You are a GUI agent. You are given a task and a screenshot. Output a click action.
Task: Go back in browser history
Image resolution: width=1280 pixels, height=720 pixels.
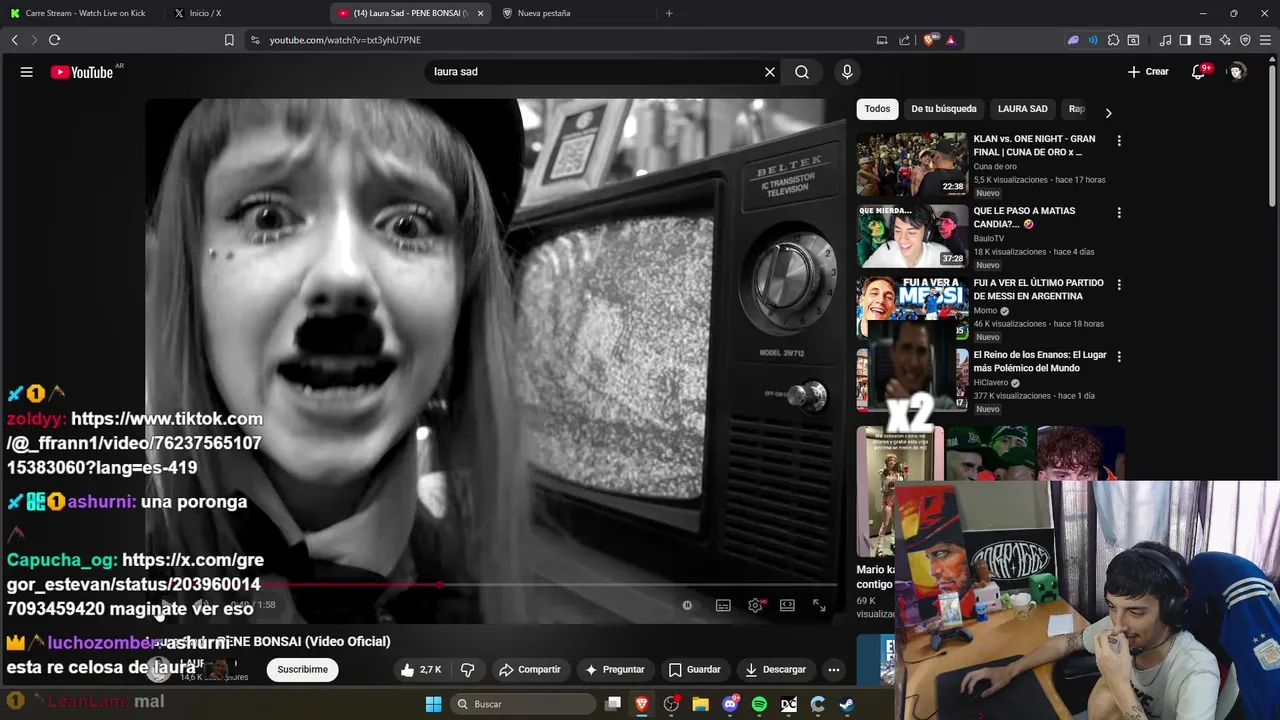(15, 40)
